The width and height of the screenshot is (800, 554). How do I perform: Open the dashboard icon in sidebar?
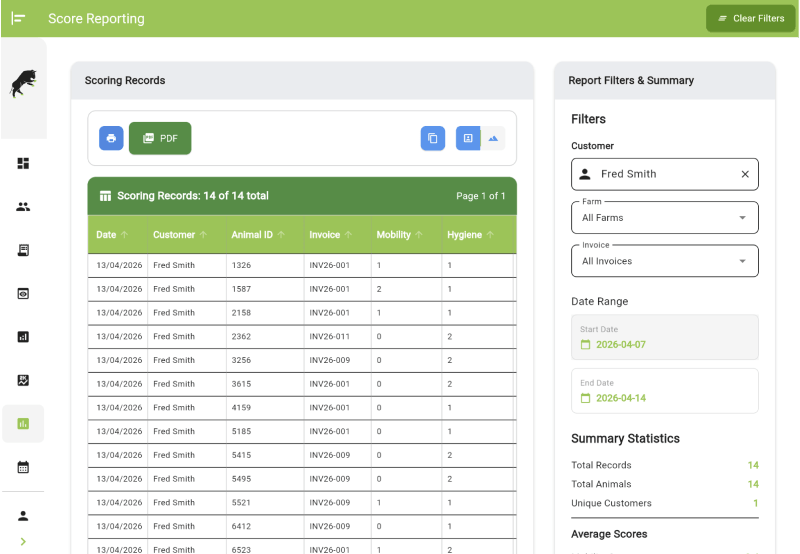pos(23,163)
